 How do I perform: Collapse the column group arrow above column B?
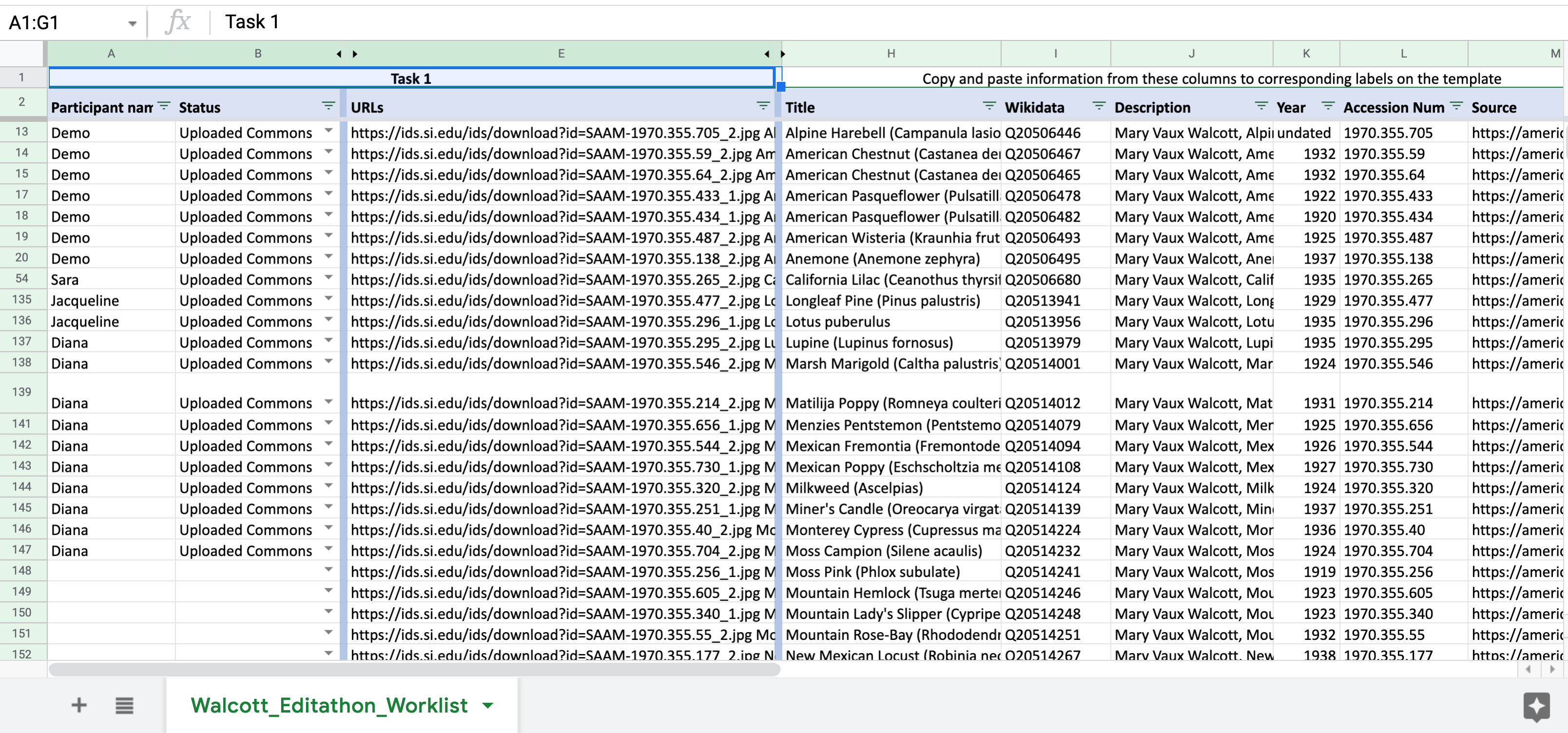coord(339,54)
